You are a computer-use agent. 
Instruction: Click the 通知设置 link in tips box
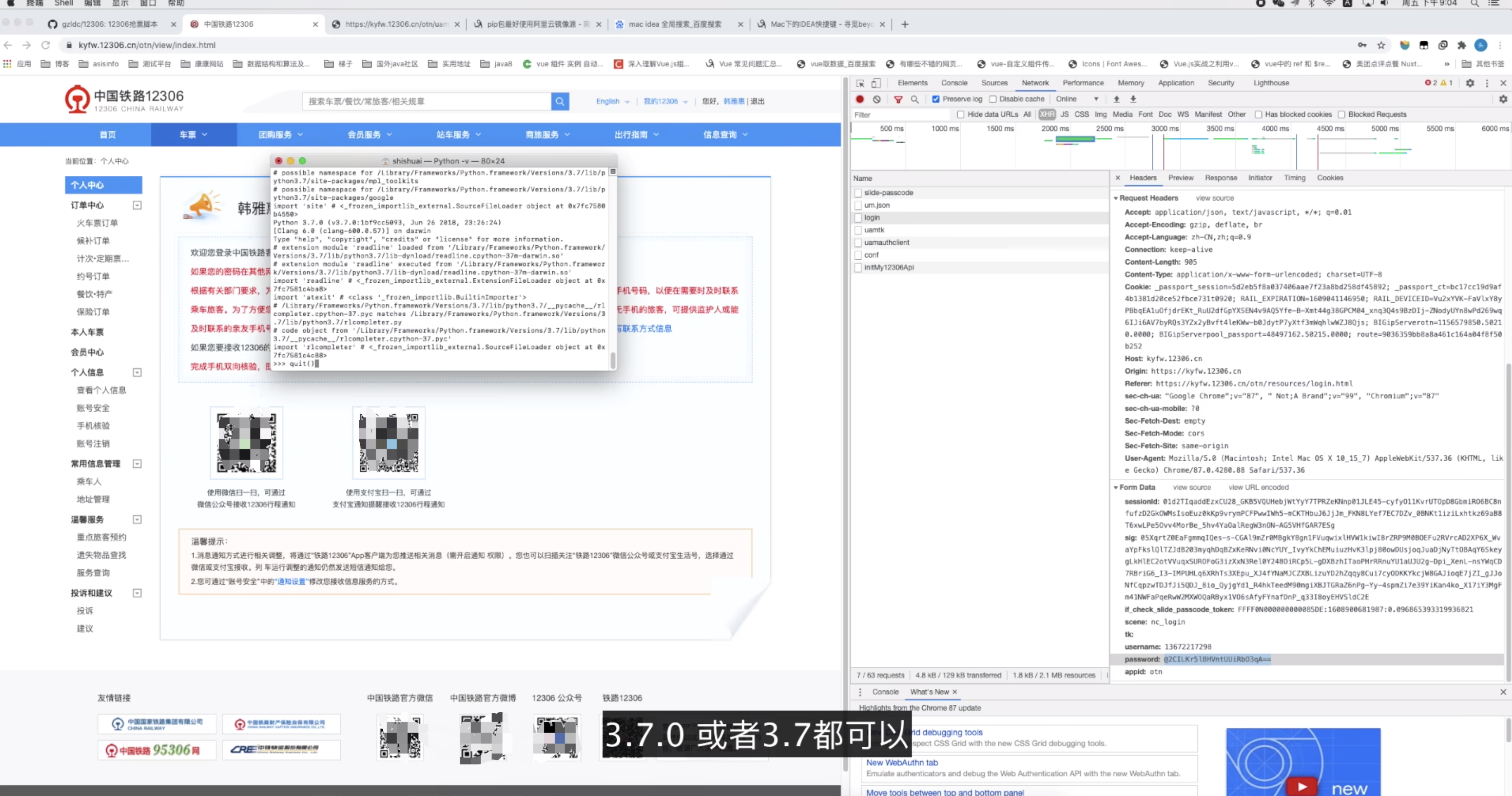291,582
